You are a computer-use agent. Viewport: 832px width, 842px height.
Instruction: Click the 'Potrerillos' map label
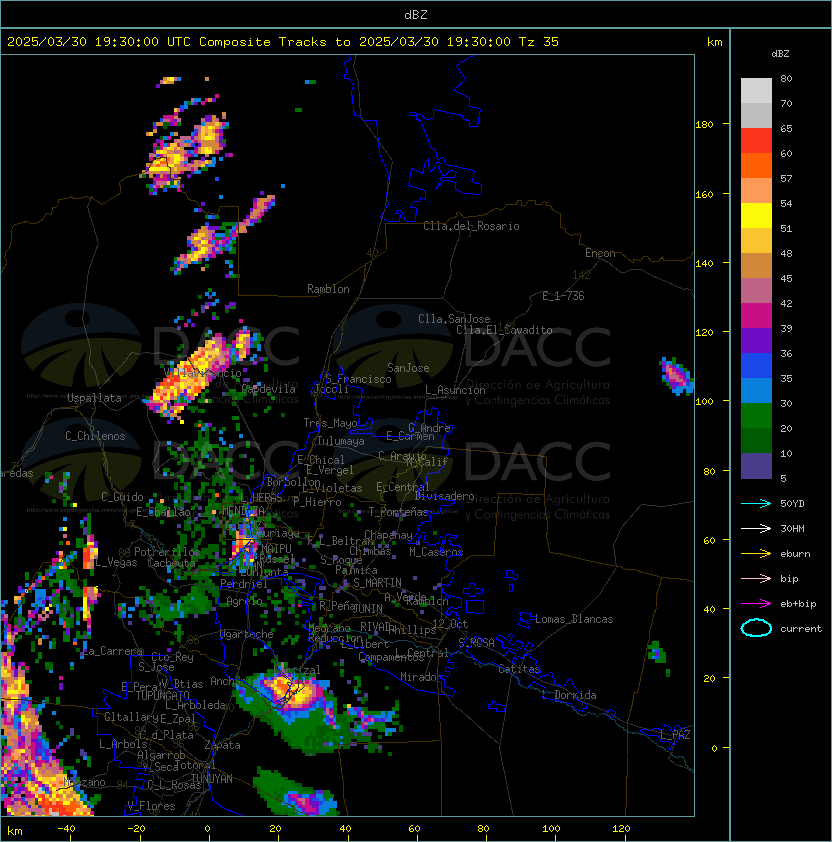(x=167, y=552)
